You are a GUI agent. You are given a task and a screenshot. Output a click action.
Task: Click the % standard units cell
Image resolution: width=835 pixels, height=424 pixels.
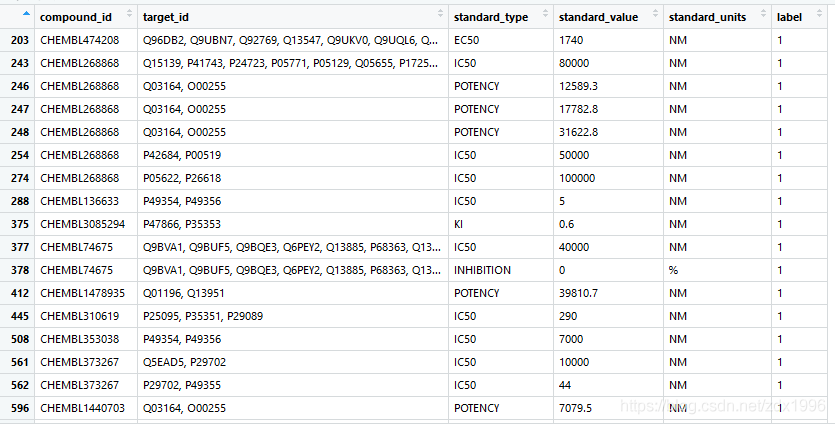pyautogui.click(x=673, y=270)
